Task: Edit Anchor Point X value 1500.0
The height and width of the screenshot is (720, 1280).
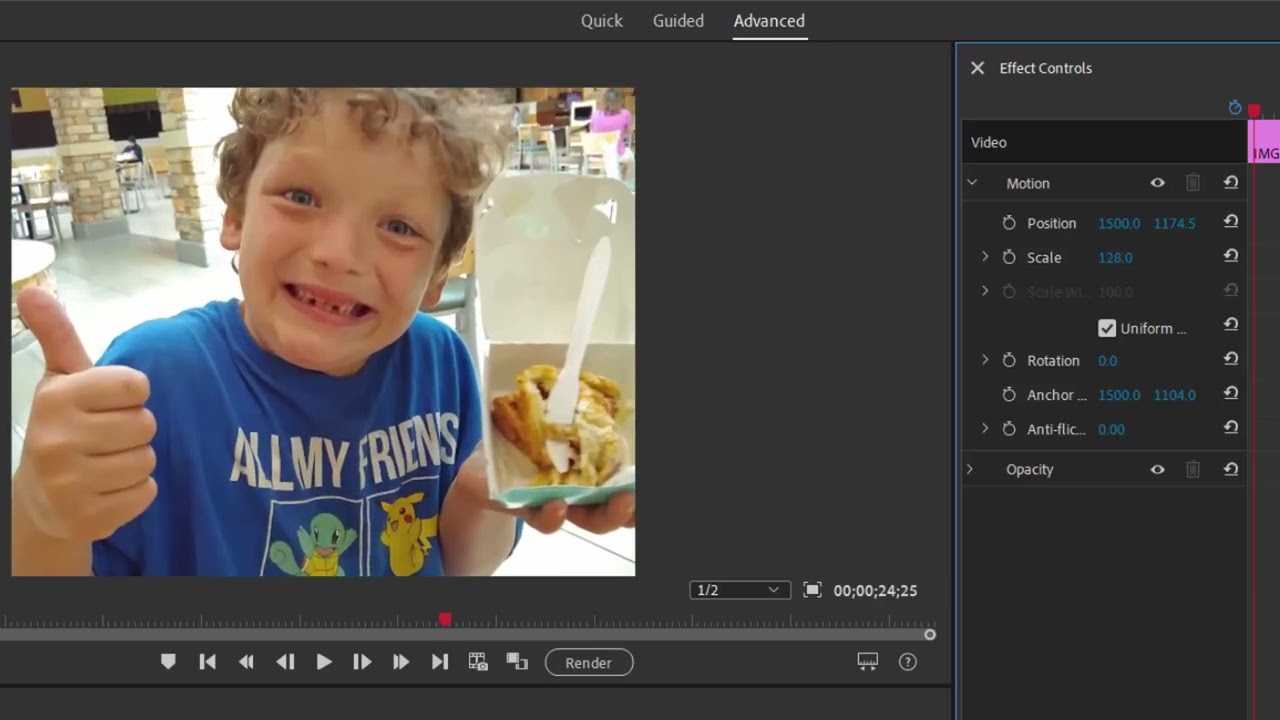Action: point(1119,395)
